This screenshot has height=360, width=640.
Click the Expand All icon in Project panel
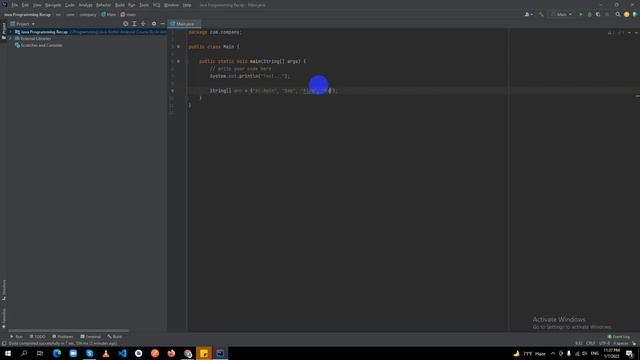pos(134,24)
